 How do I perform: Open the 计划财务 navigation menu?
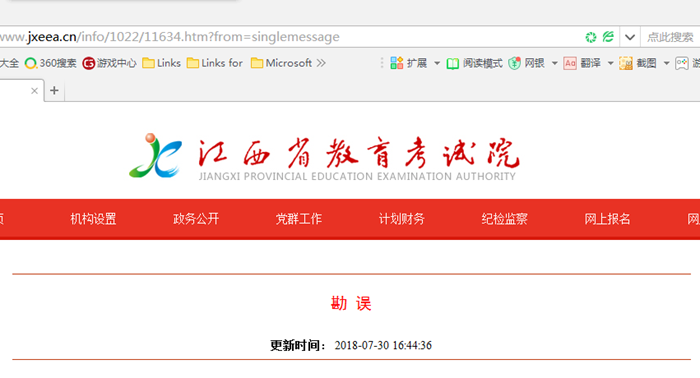(401, 219)
